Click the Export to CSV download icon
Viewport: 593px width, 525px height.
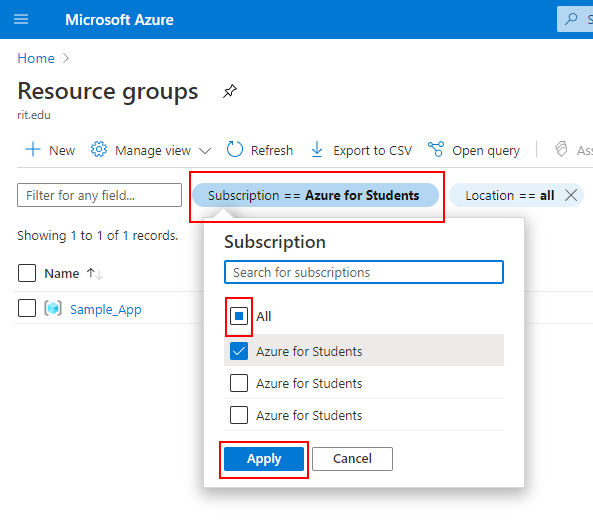pyautogui.click(x=317, y=149)
